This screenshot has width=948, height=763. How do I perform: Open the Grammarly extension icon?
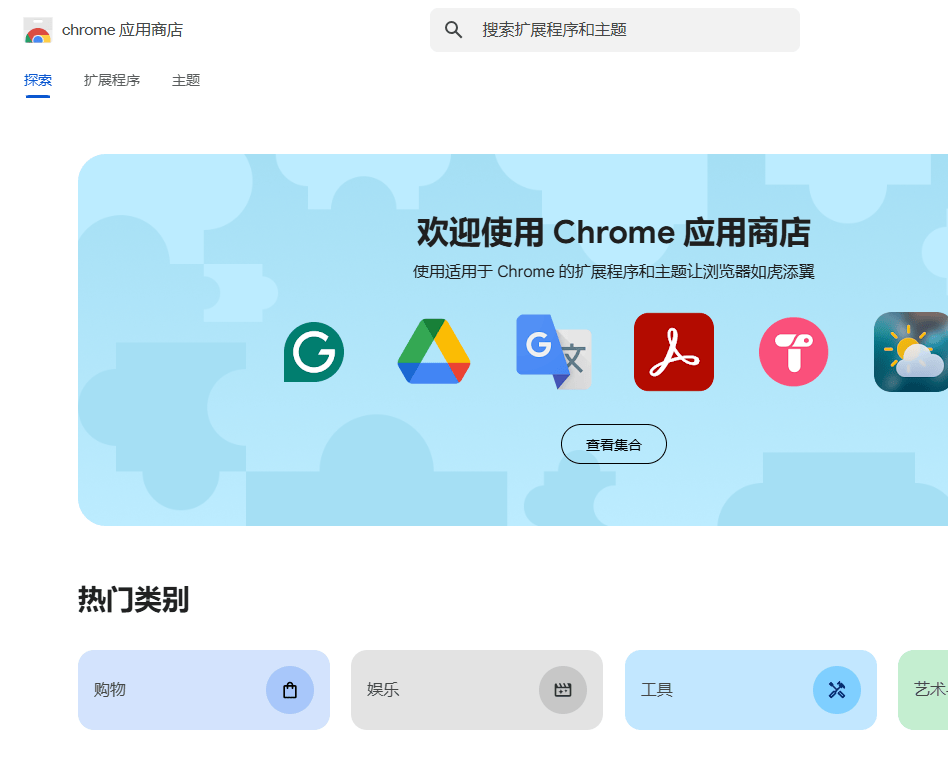(x=314, y=352)
